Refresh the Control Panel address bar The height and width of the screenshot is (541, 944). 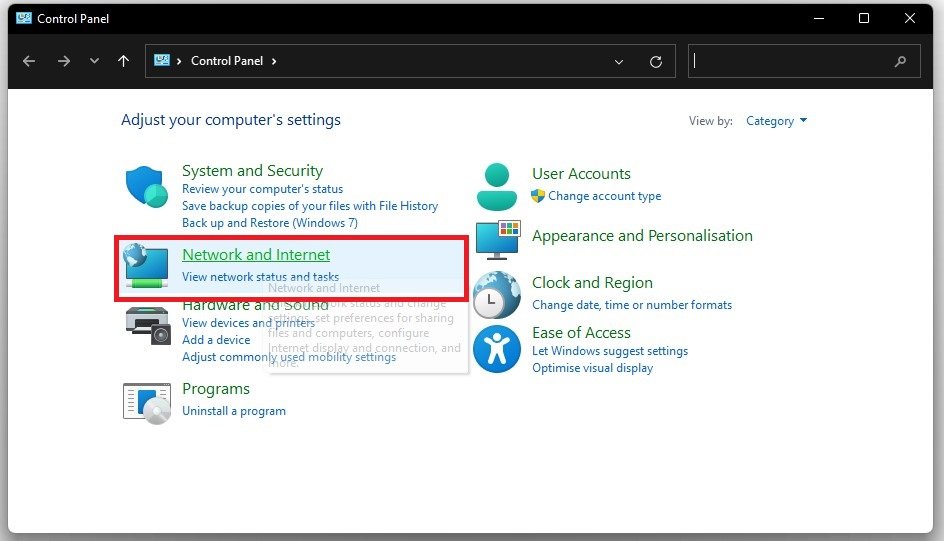pos(656,61)
